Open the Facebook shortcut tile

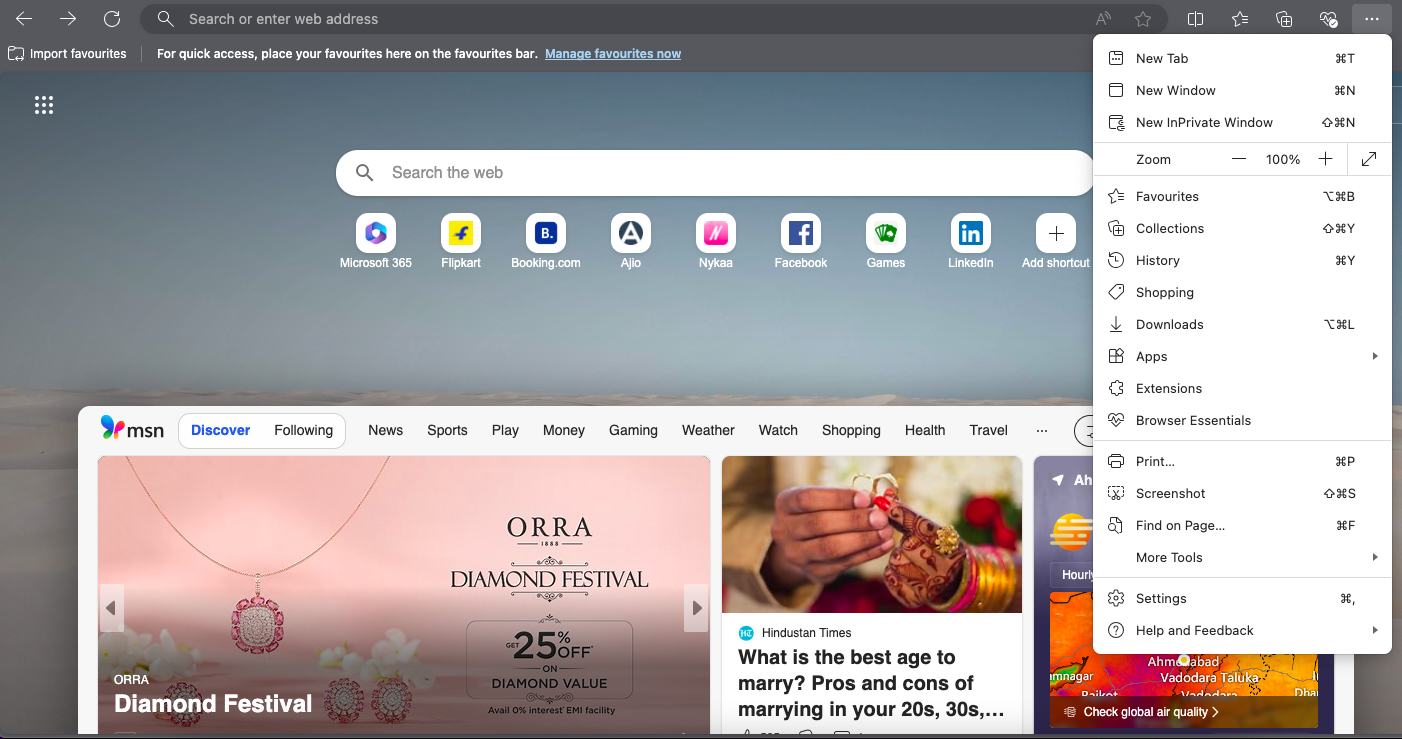(801, 242)
